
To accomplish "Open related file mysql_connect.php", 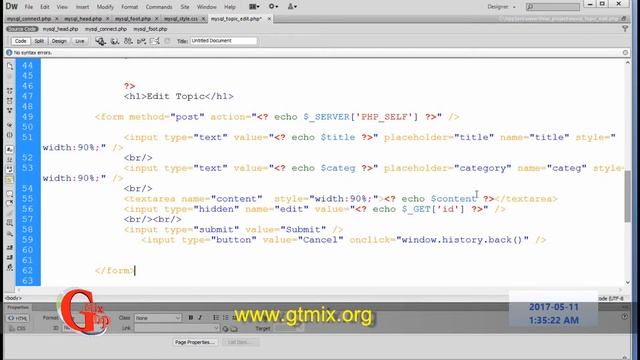I will tap(106, 29).
